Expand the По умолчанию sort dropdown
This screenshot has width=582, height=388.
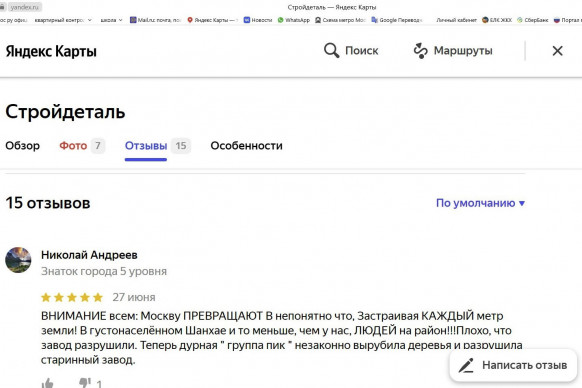[x=480, y=203]
